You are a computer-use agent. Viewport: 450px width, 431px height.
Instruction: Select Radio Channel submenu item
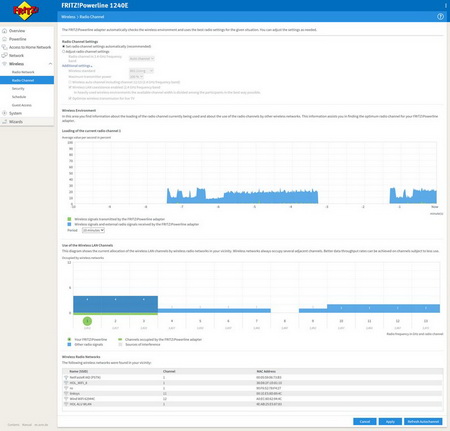27,80
